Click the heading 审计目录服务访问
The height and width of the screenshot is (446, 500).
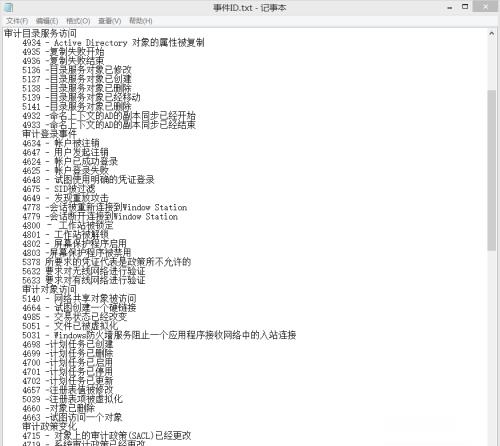pyautogui.click(x=40, y=33)
